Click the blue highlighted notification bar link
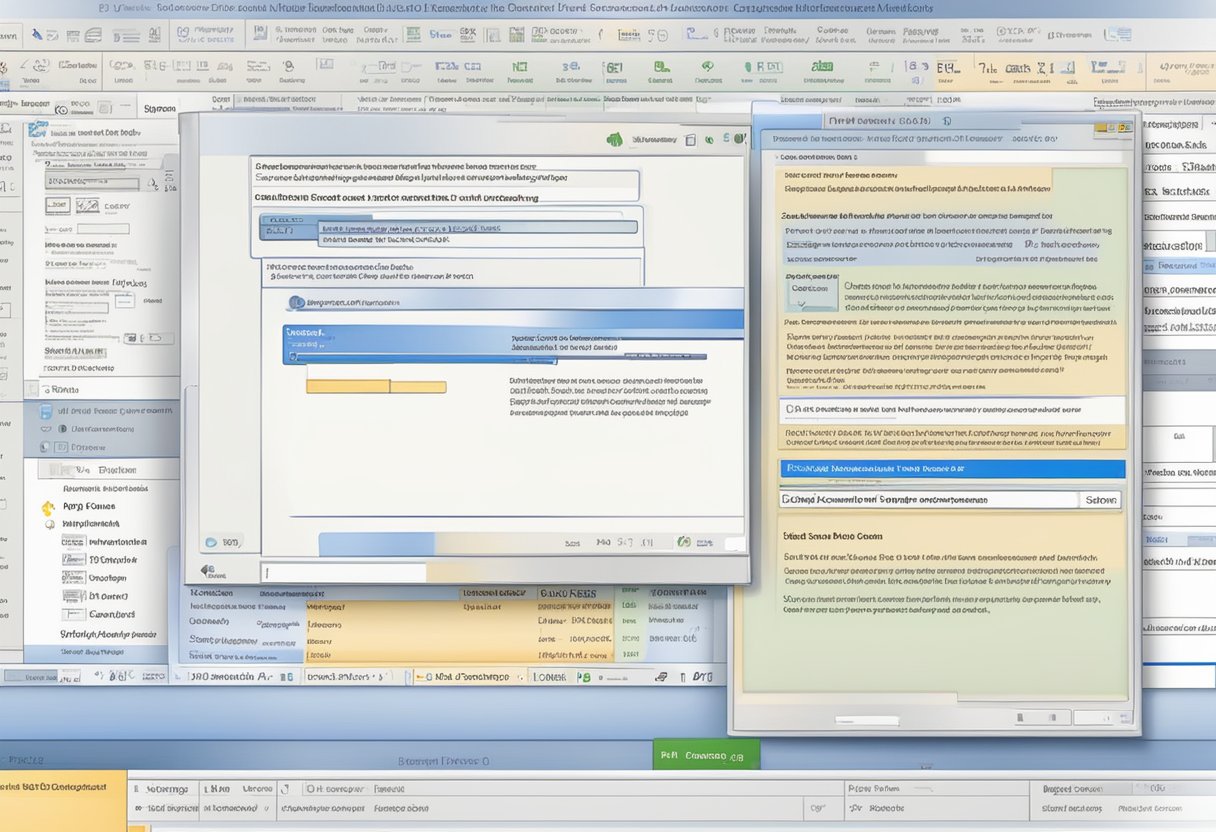This screenshot has width=1216, height=832. (945, 468)
